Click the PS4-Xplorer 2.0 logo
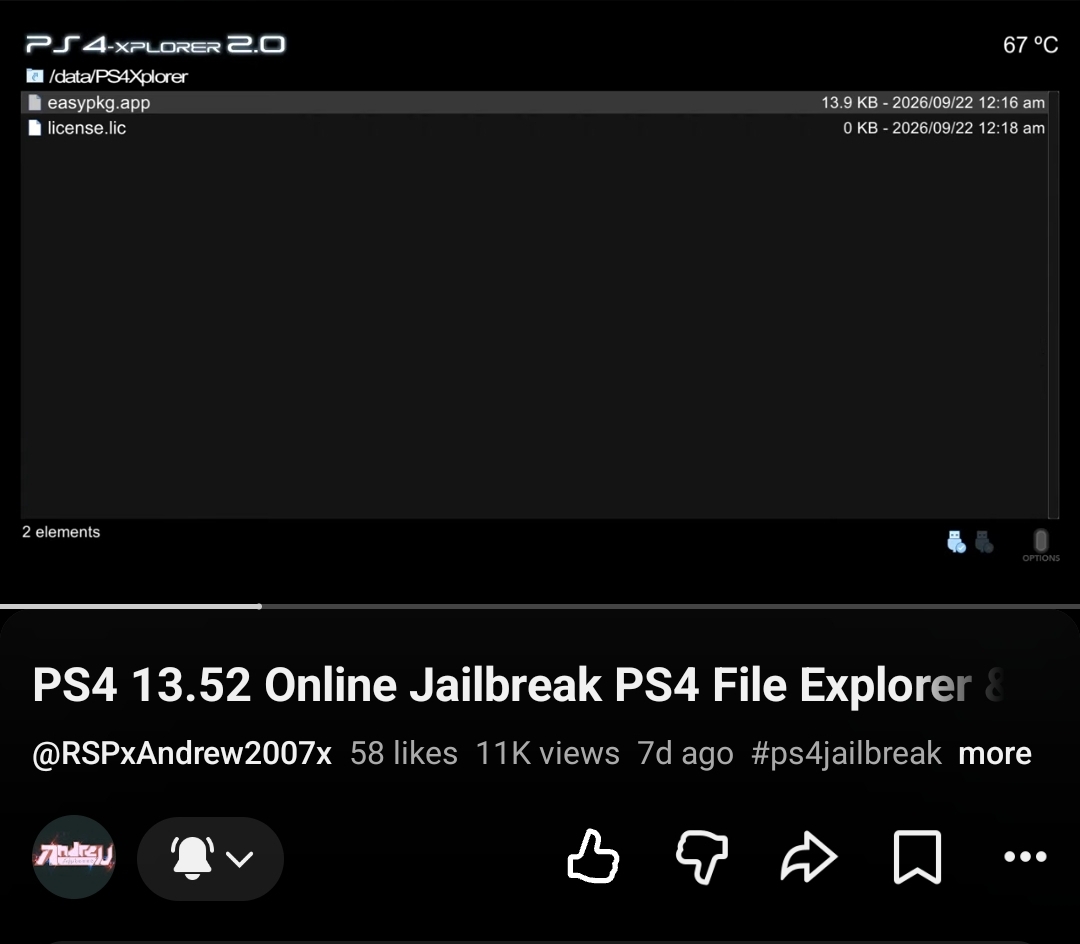Screen dimensions: 1080x944 pyautogui.click(x=156, y=45)
